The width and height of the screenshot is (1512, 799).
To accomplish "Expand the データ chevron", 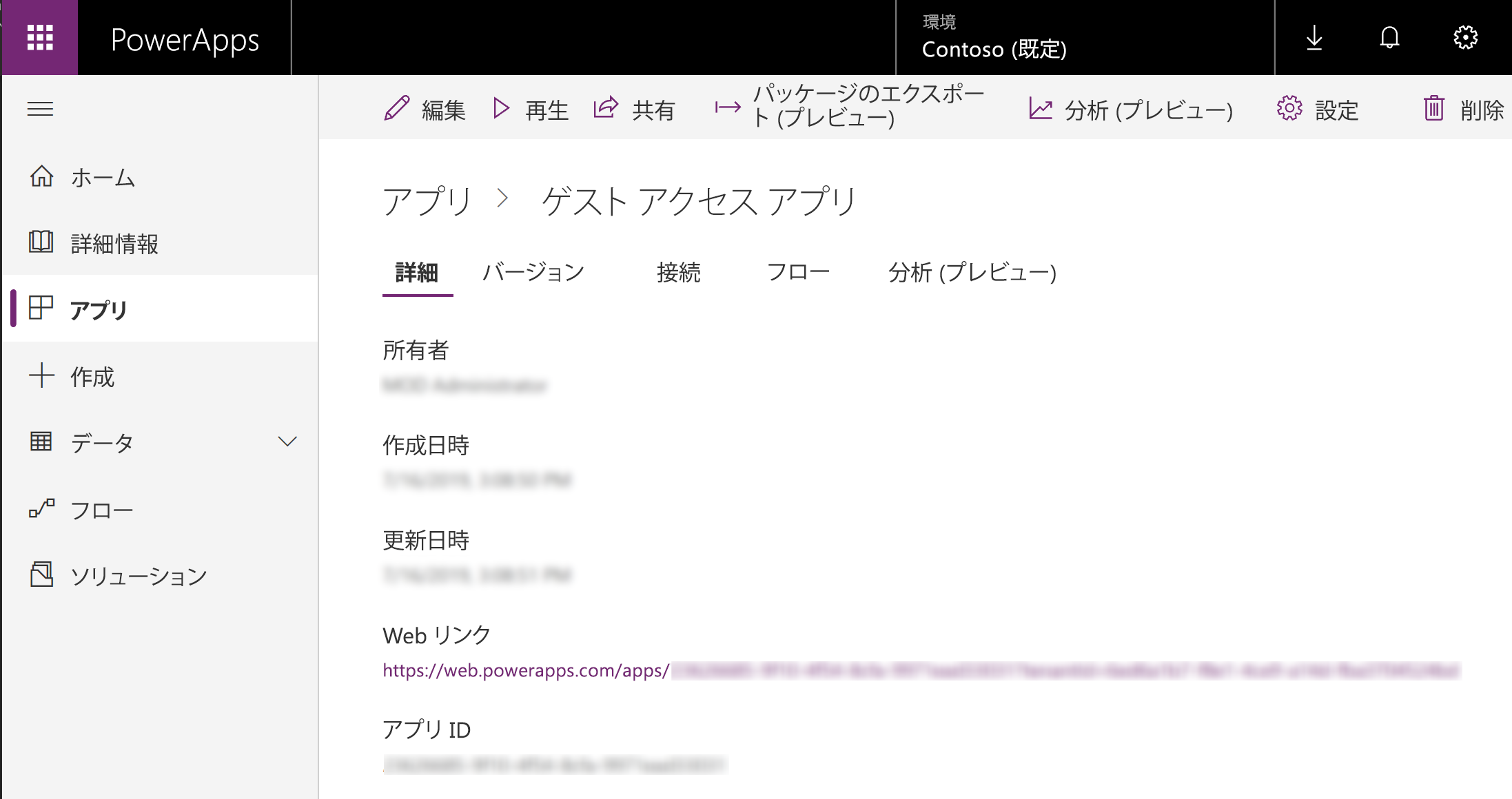I will coord(287,442).
